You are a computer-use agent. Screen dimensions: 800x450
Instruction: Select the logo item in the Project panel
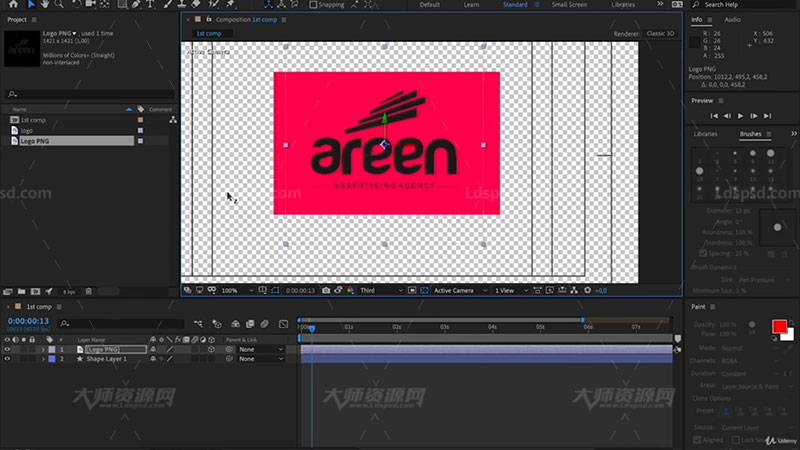coord(26,131)
